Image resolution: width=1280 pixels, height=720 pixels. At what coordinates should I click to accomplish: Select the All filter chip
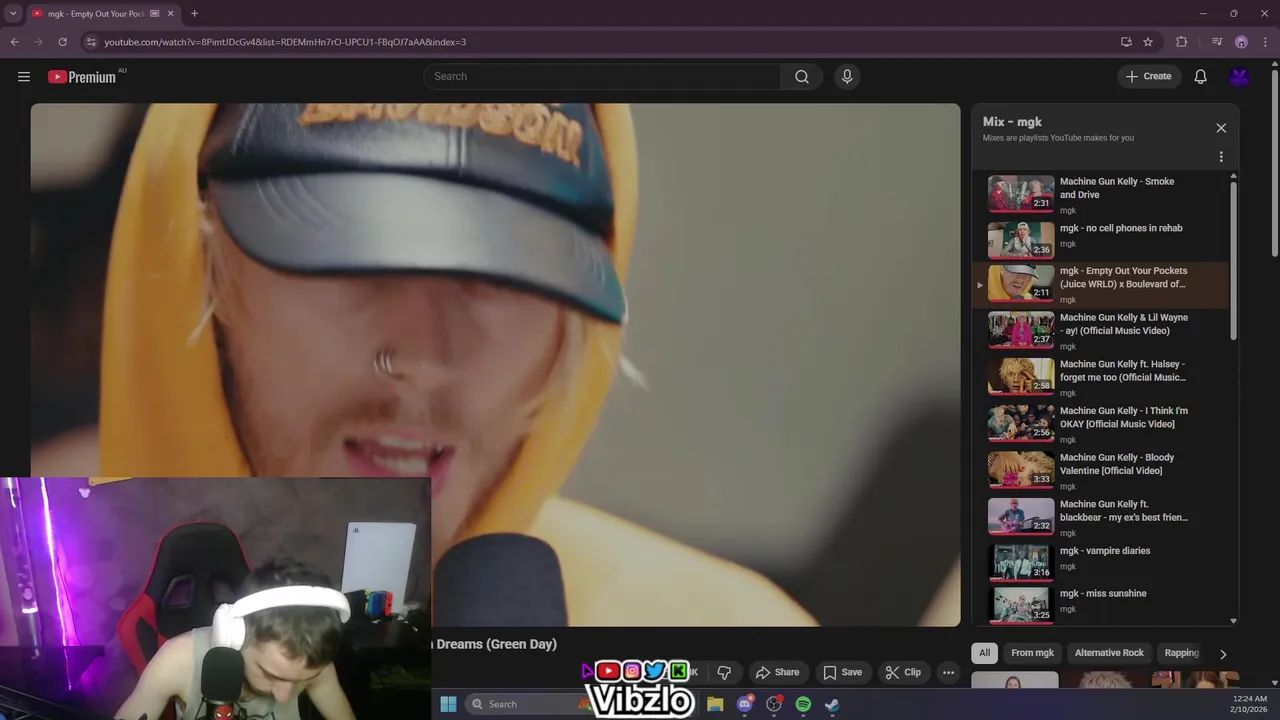[x=984, y=653]
